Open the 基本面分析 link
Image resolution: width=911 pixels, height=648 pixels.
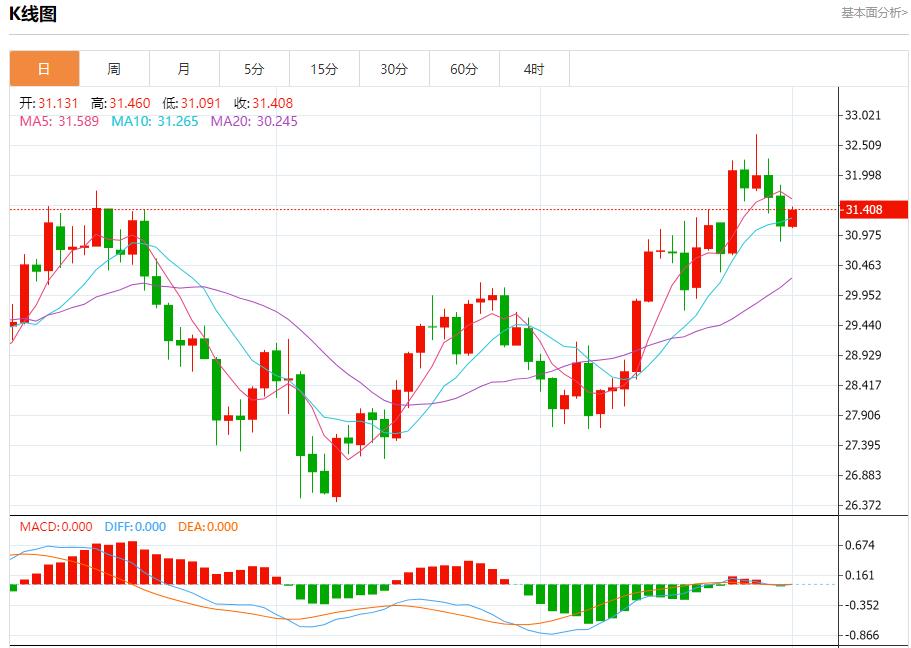click(874, 13)
